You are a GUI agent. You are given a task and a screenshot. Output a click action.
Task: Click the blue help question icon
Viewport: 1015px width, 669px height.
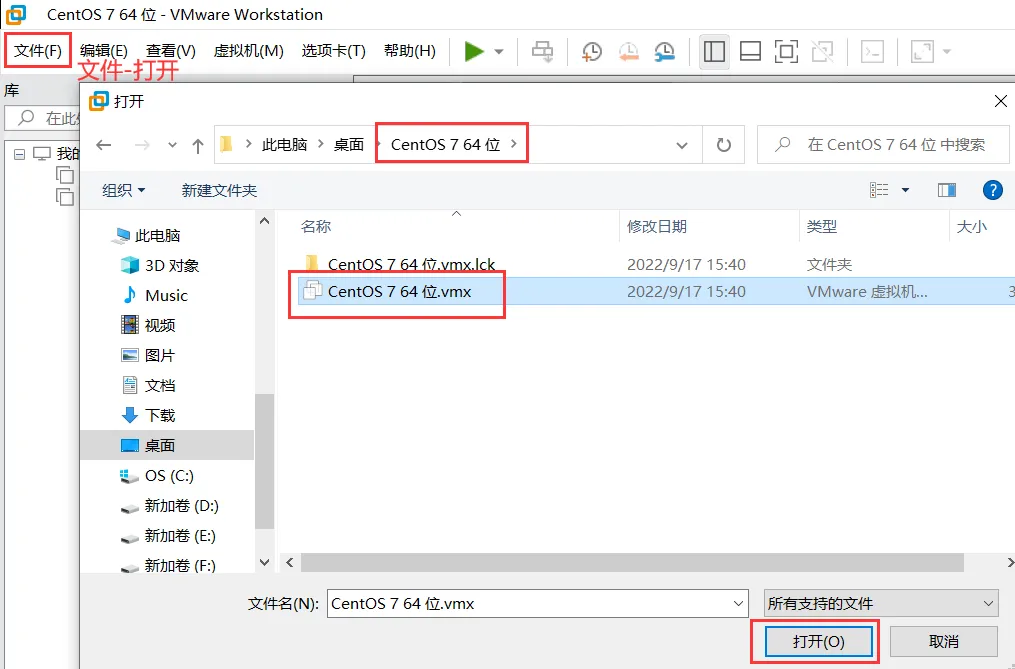pyautogui.click(x=992, y=190)
